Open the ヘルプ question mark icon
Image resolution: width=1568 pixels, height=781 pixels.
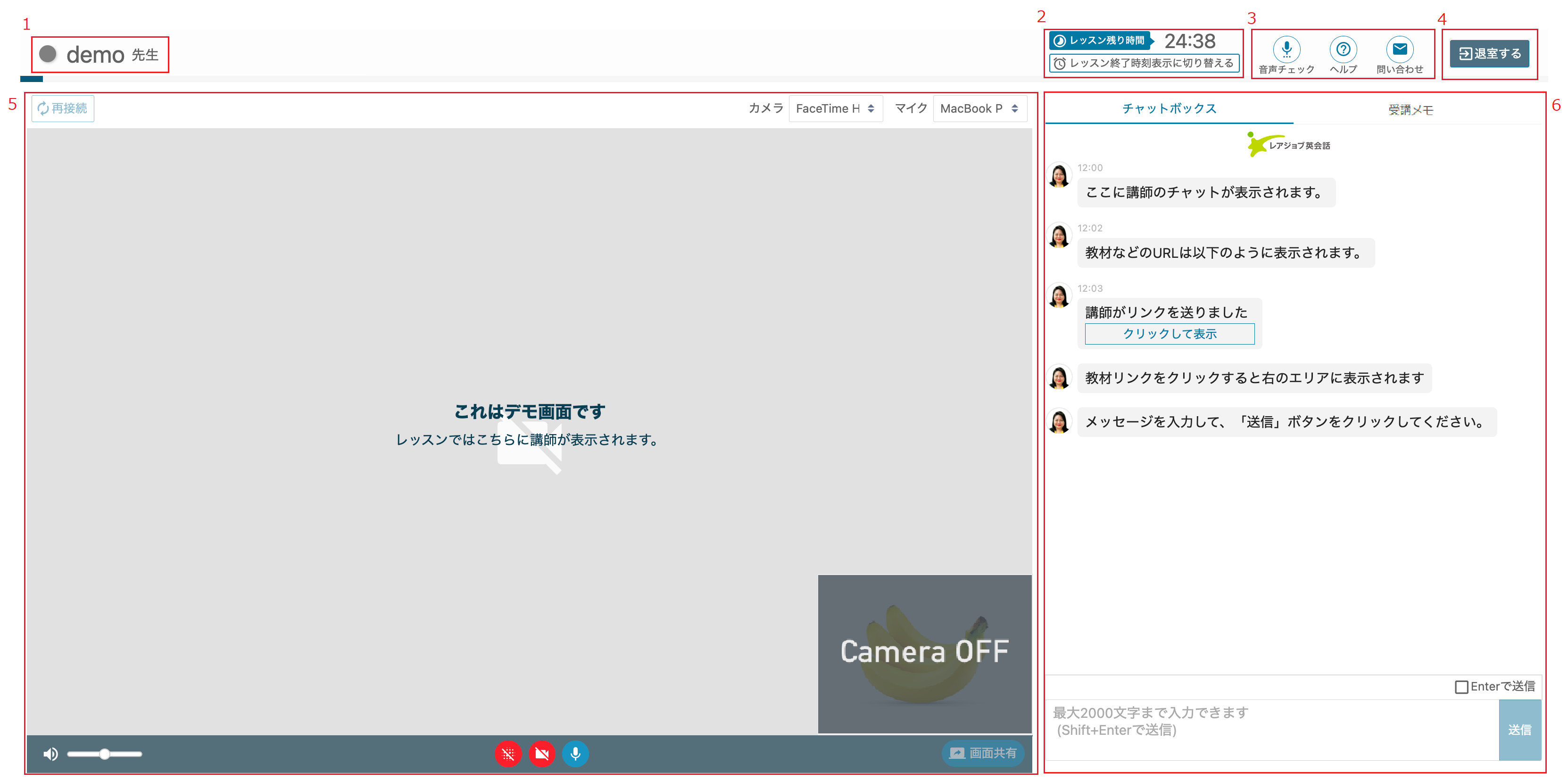(1343, 49)
